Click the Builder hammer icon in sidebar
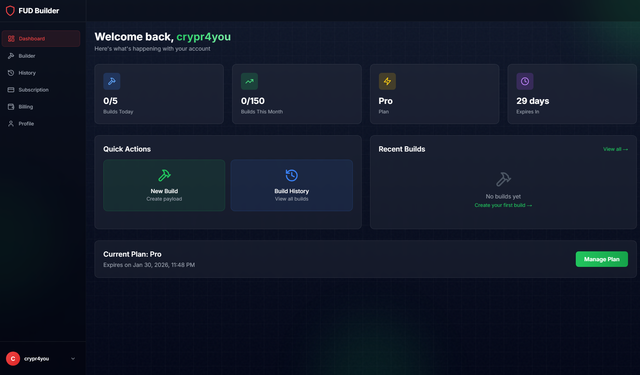The image size is (640, 375). click(11, 56)
